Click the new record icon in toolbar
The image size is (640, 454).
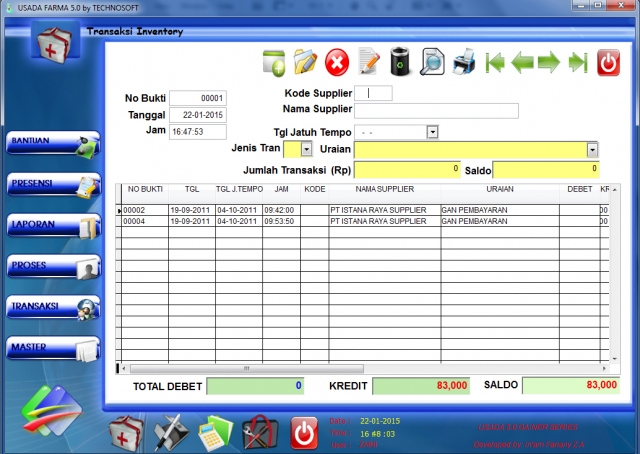tap(274, 63)
